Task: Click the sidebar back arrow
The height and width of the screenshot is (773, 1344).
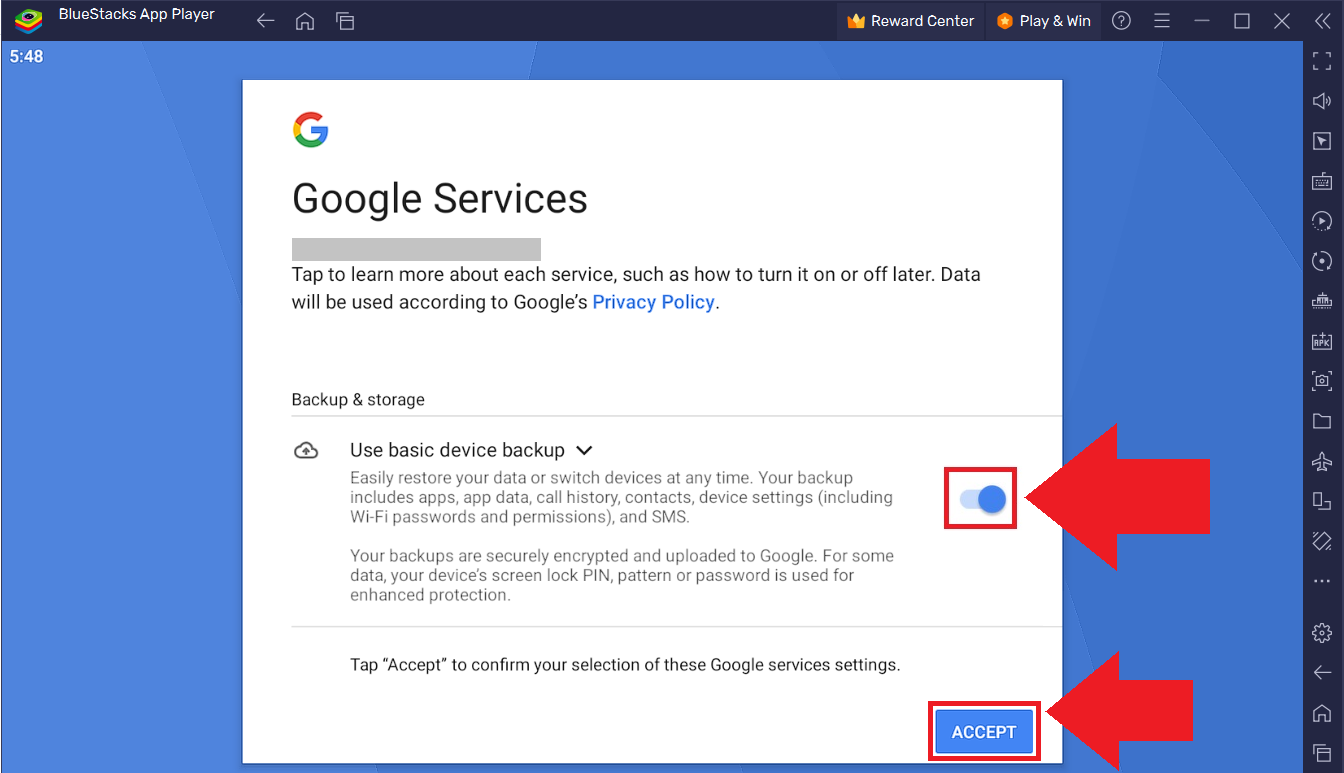Action: coord(1322,673)
